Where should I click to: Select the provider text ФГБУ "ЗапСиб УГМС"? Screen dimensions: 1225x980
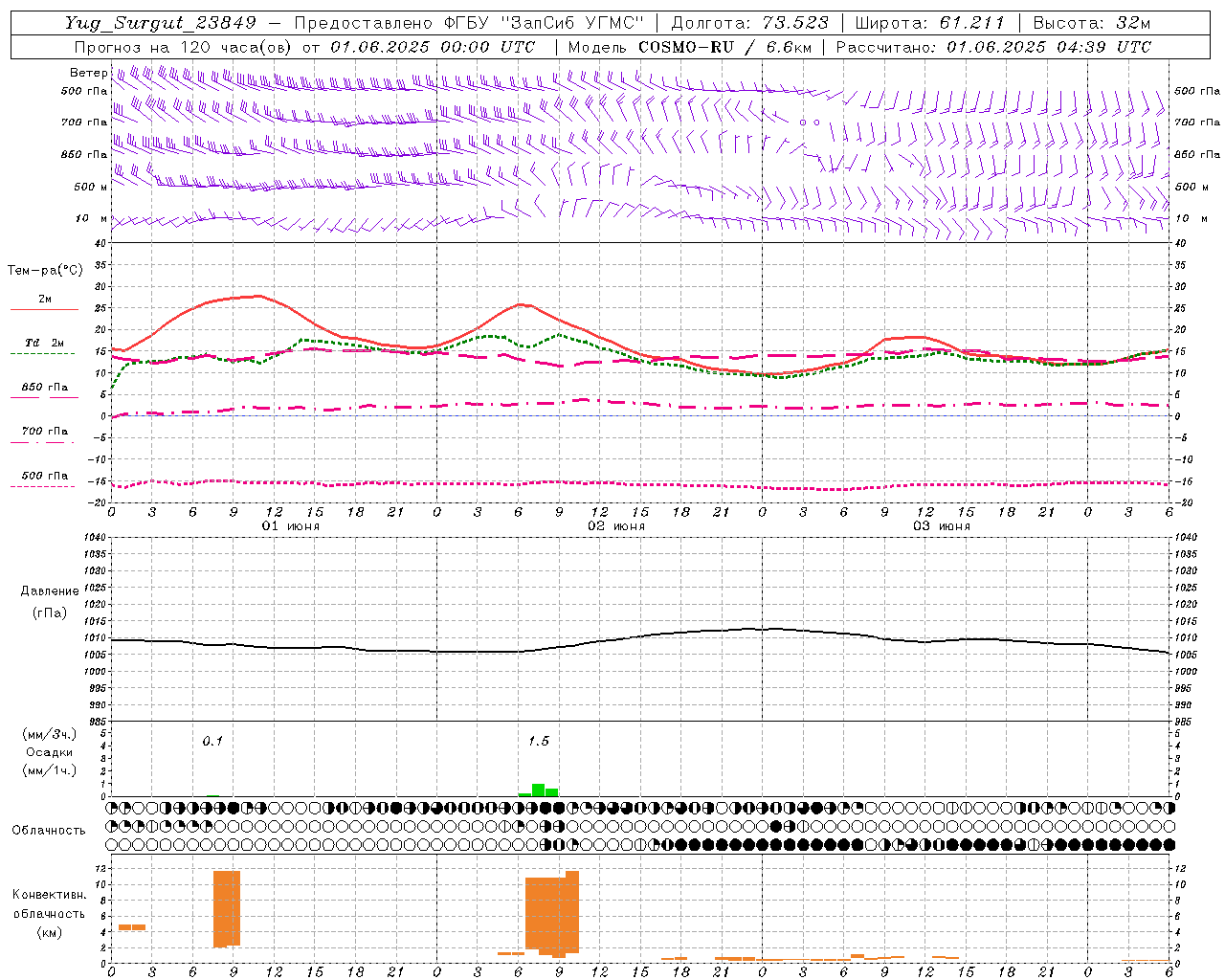click(x=546, y=23)
